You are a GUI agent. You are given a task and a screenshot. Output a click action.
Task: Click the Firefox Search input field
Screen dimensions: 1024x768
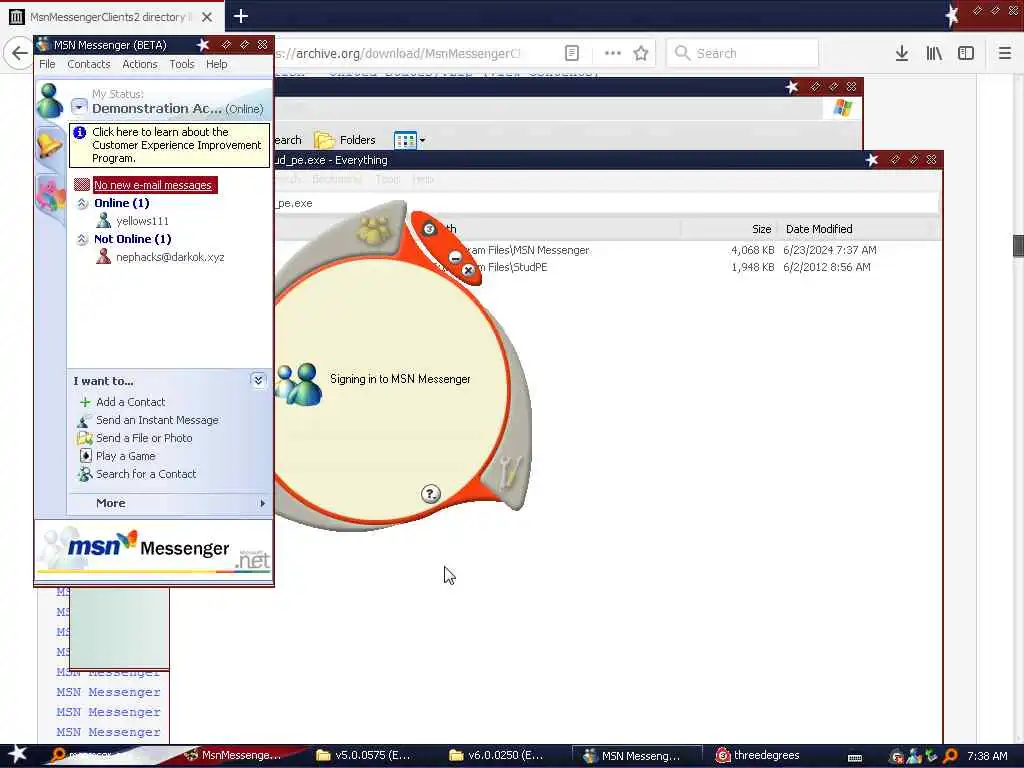(743, 54)
